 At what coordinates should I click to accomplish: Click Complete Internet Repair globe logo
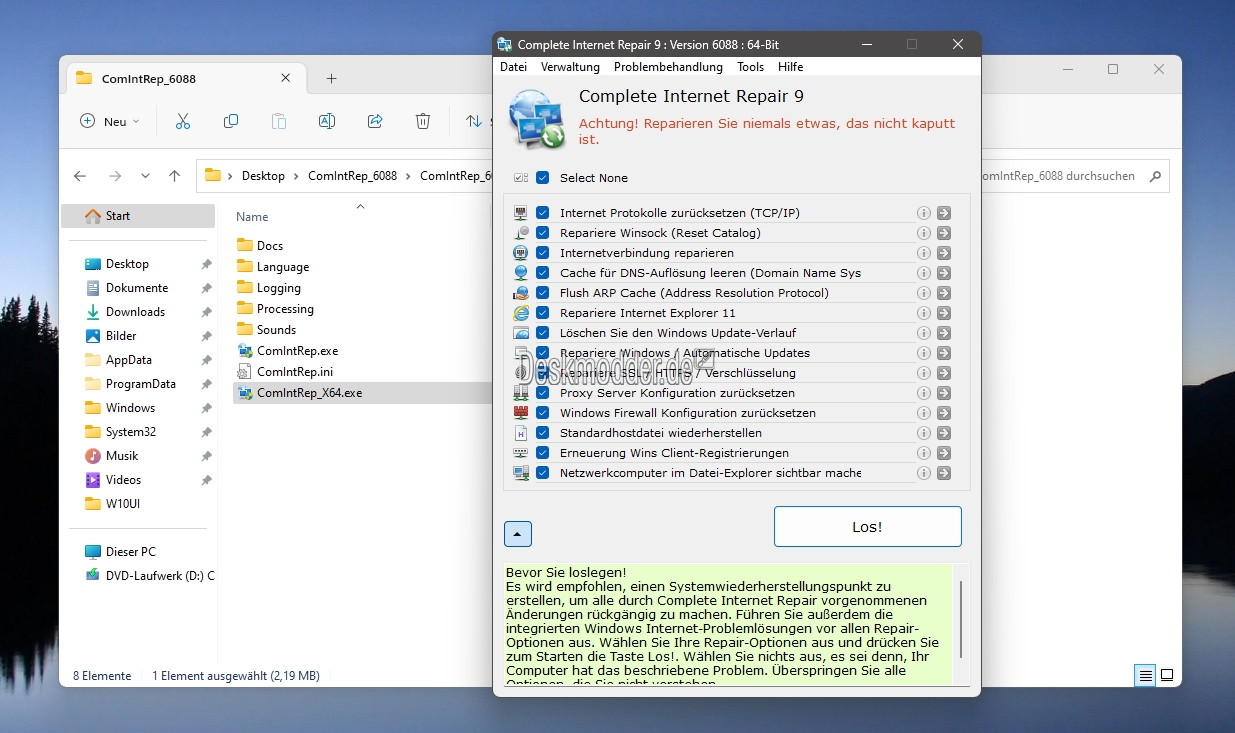pos(537,118)
